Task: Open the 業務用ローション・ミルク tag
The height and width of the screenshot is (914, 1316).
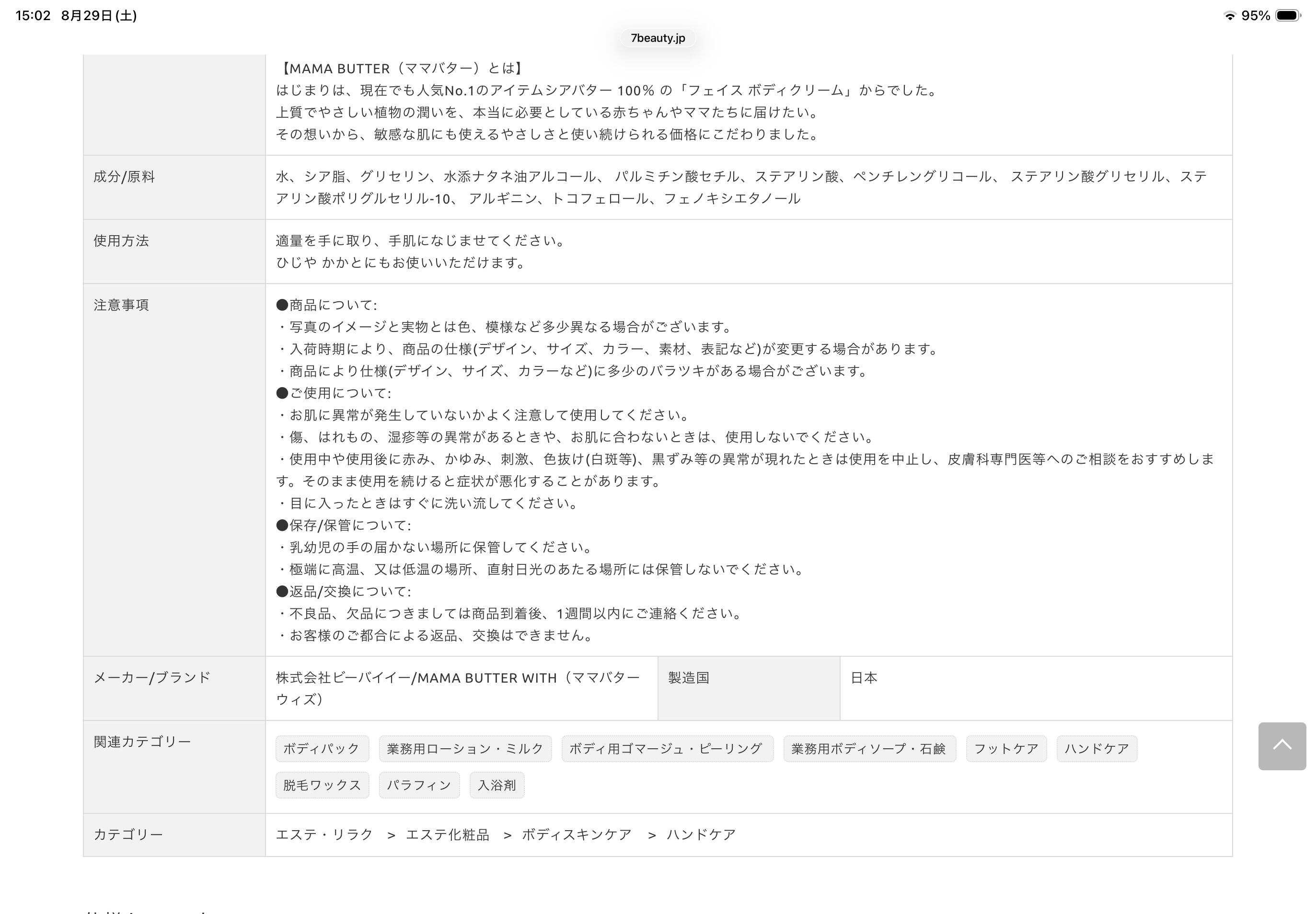Action: coord(465,749)
